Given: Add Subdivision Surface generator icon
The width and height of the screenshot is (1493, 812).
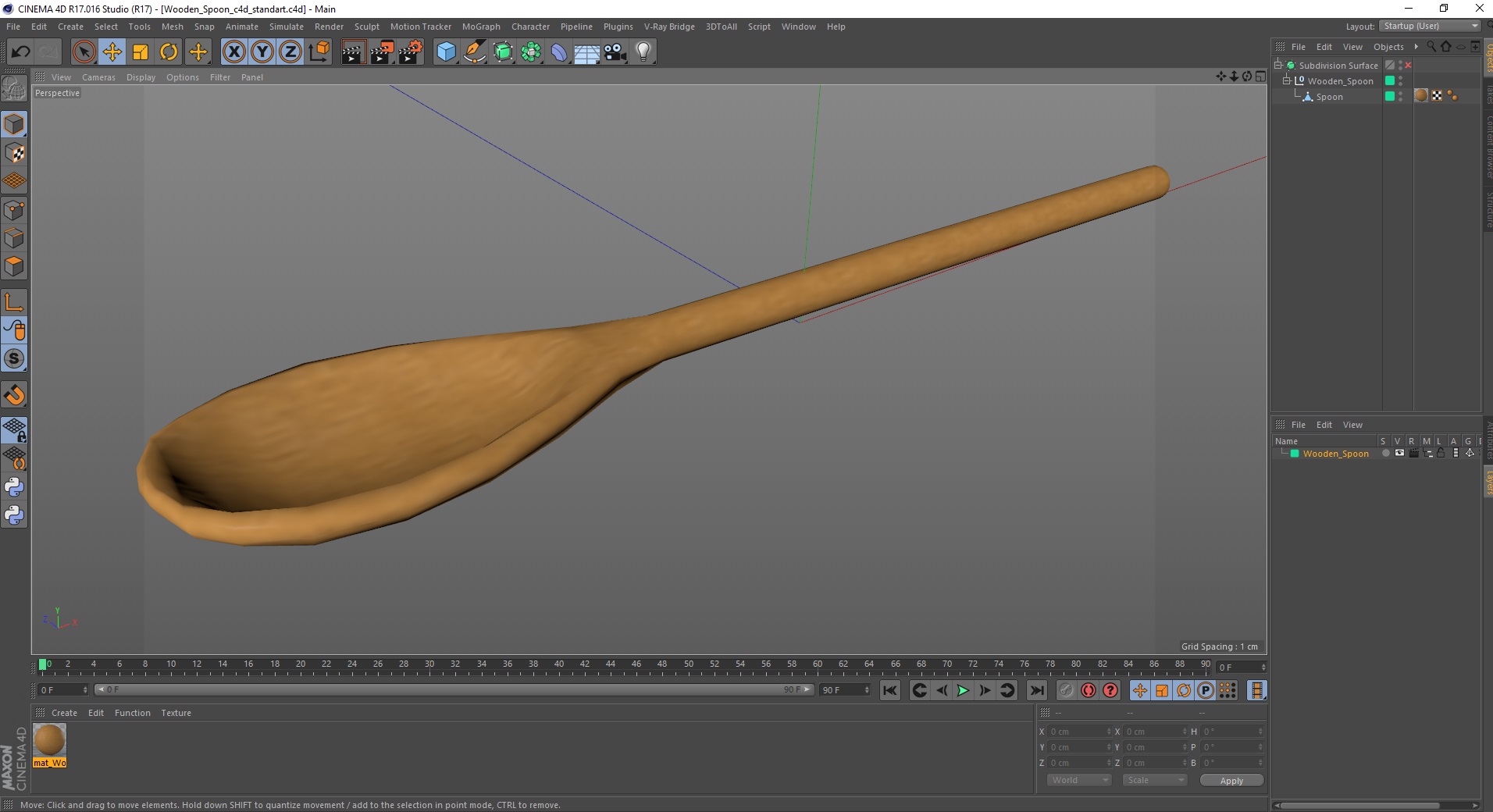Looking at the screenshot, I should click(x=503, y=52).
